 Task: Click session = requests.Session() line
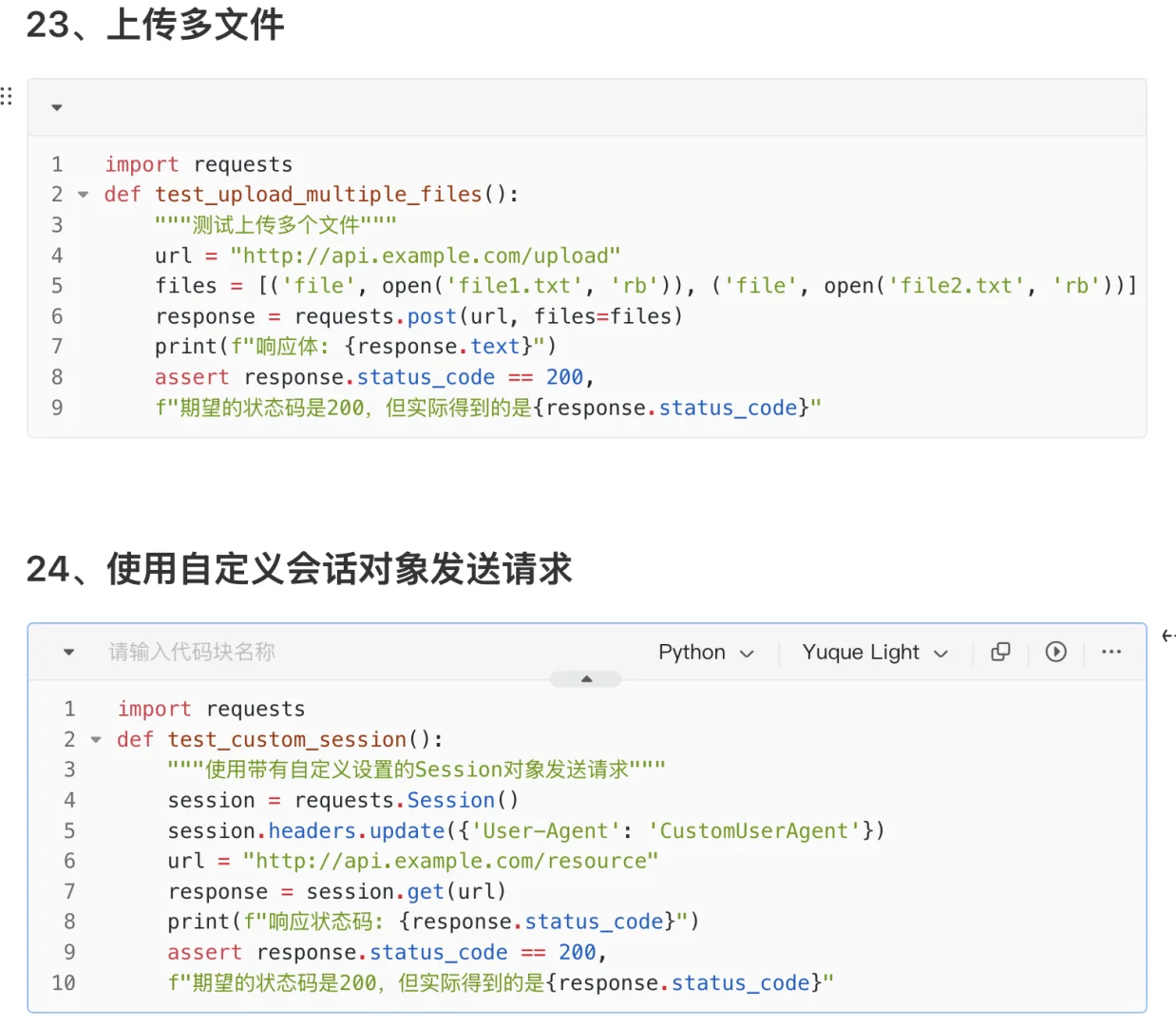(x=343, y=801)
